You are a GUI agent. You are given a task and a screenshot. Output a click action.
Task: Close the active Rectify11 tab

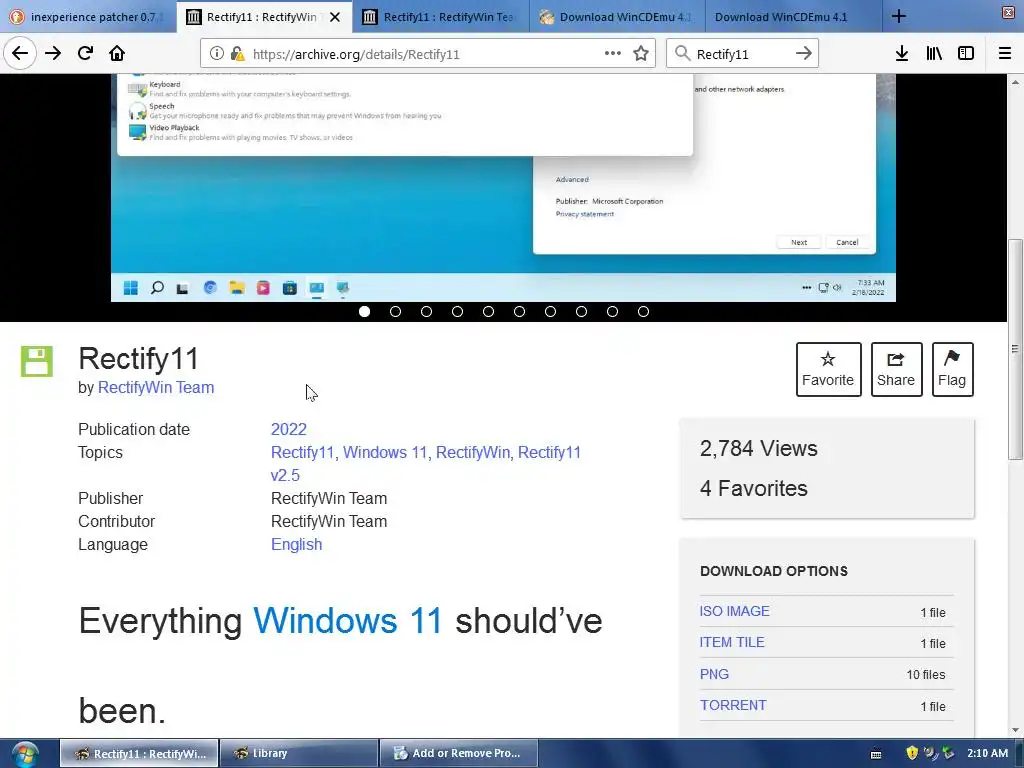coord(335,17)
